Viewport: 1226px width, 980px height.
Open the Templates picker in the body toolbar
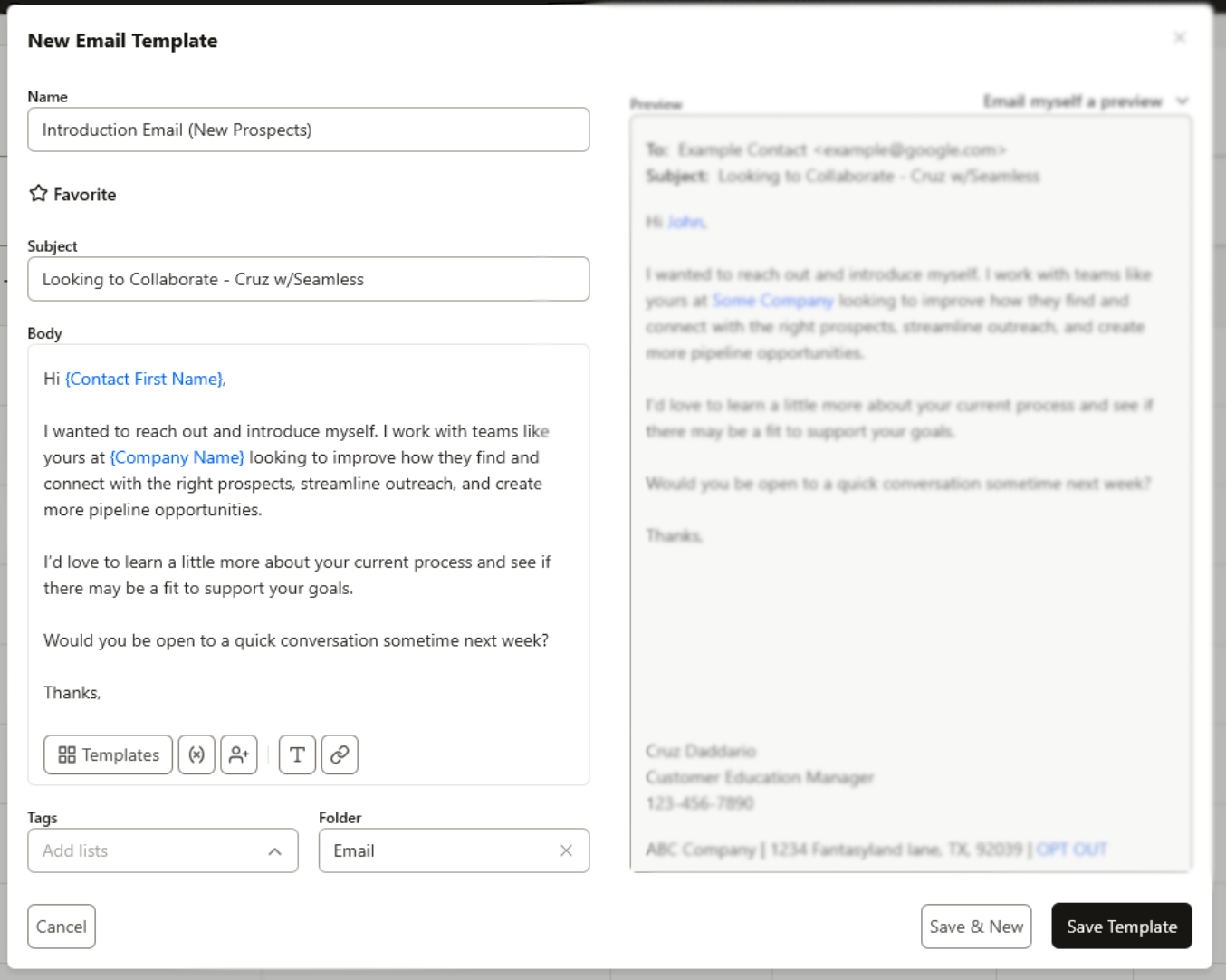108,754
